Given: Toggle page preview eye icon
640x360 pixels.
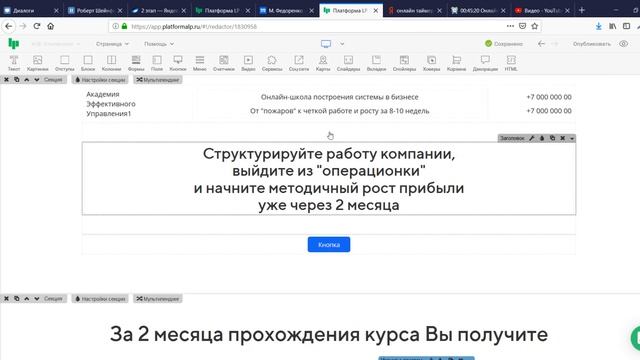Looking at the screenshot, I should pos(623,44).
